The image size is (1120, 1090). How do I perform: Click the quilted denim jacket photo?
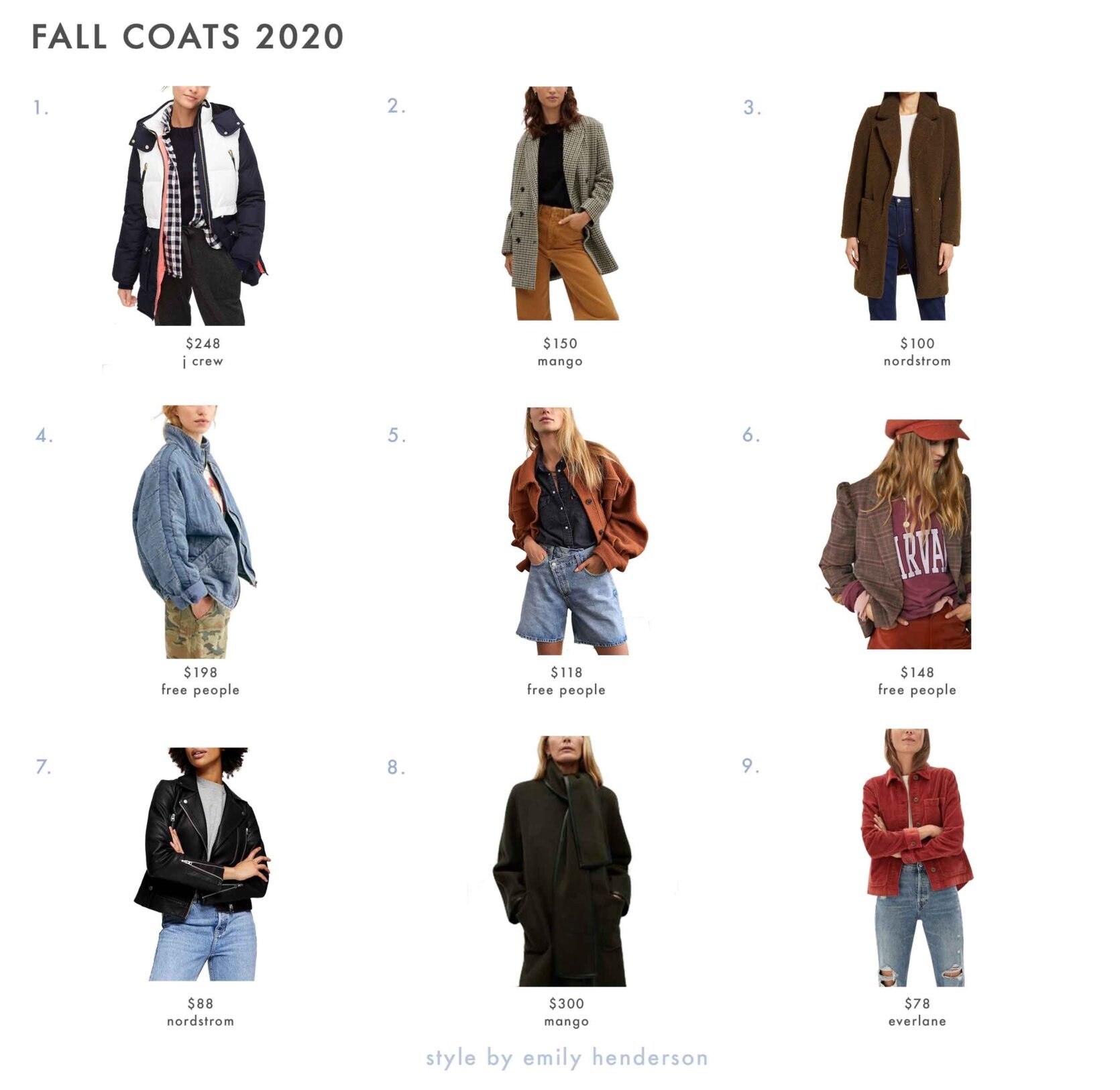tap(194, 531)
